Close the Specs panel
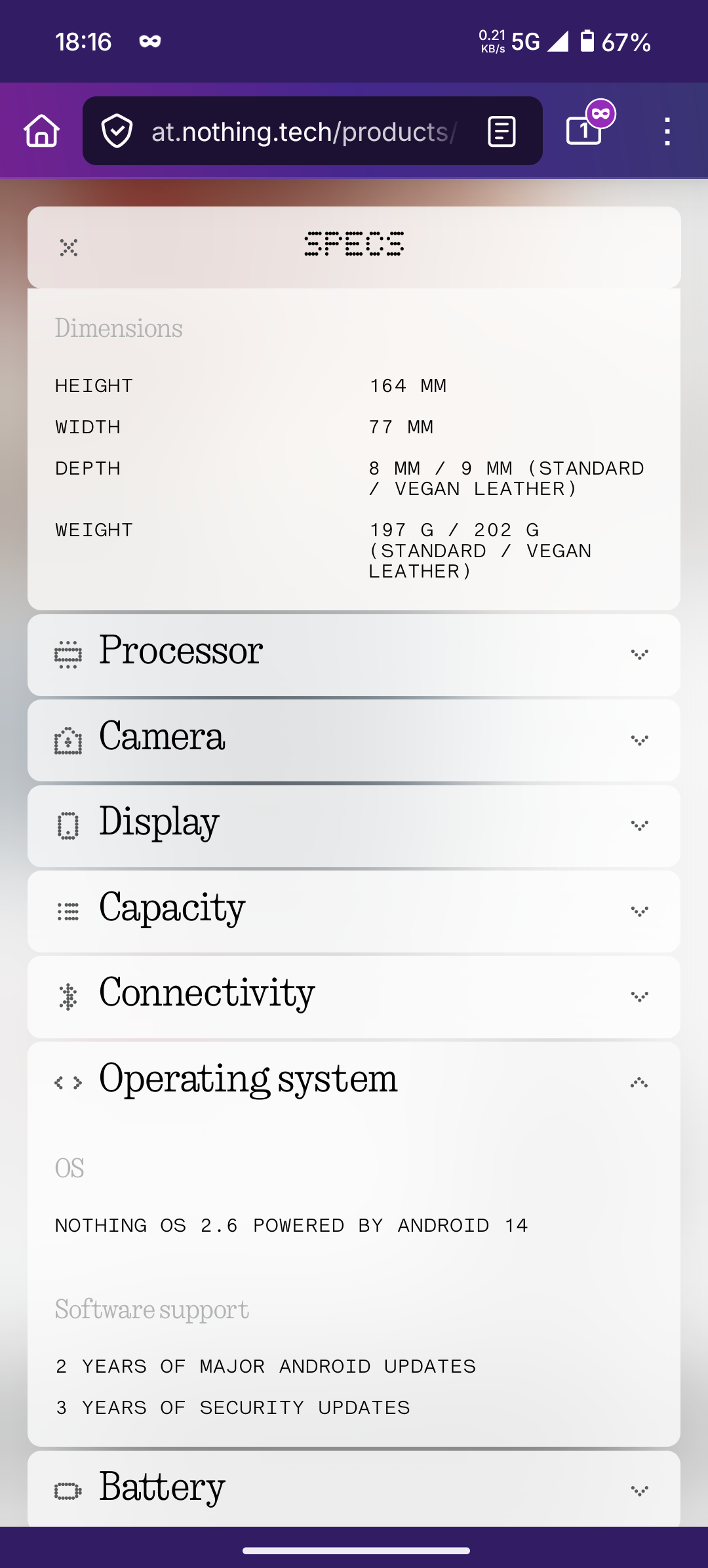This screenshot has height=1568, width=708. [69, 248]
